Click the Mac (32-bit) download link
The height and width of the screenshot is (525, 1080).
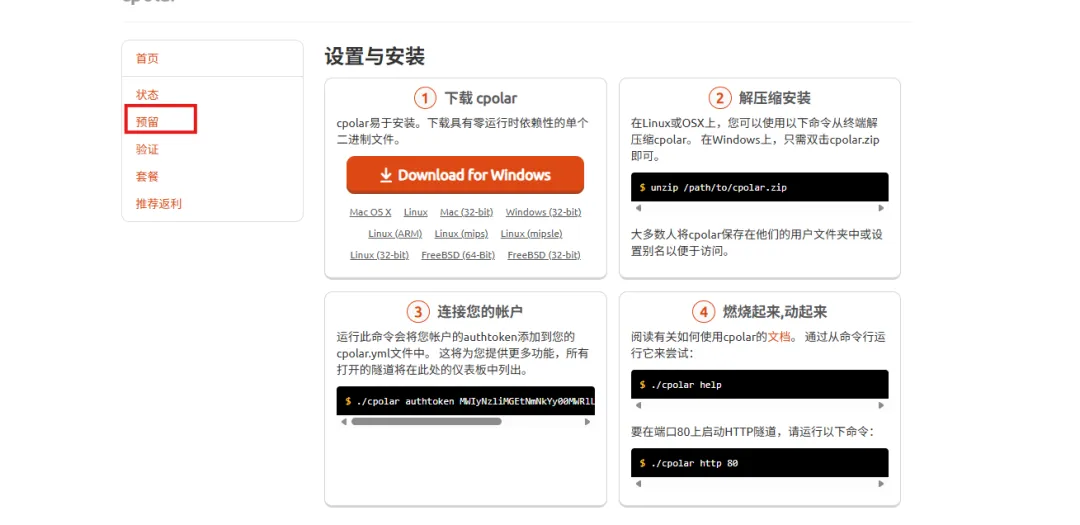point(466,212)
